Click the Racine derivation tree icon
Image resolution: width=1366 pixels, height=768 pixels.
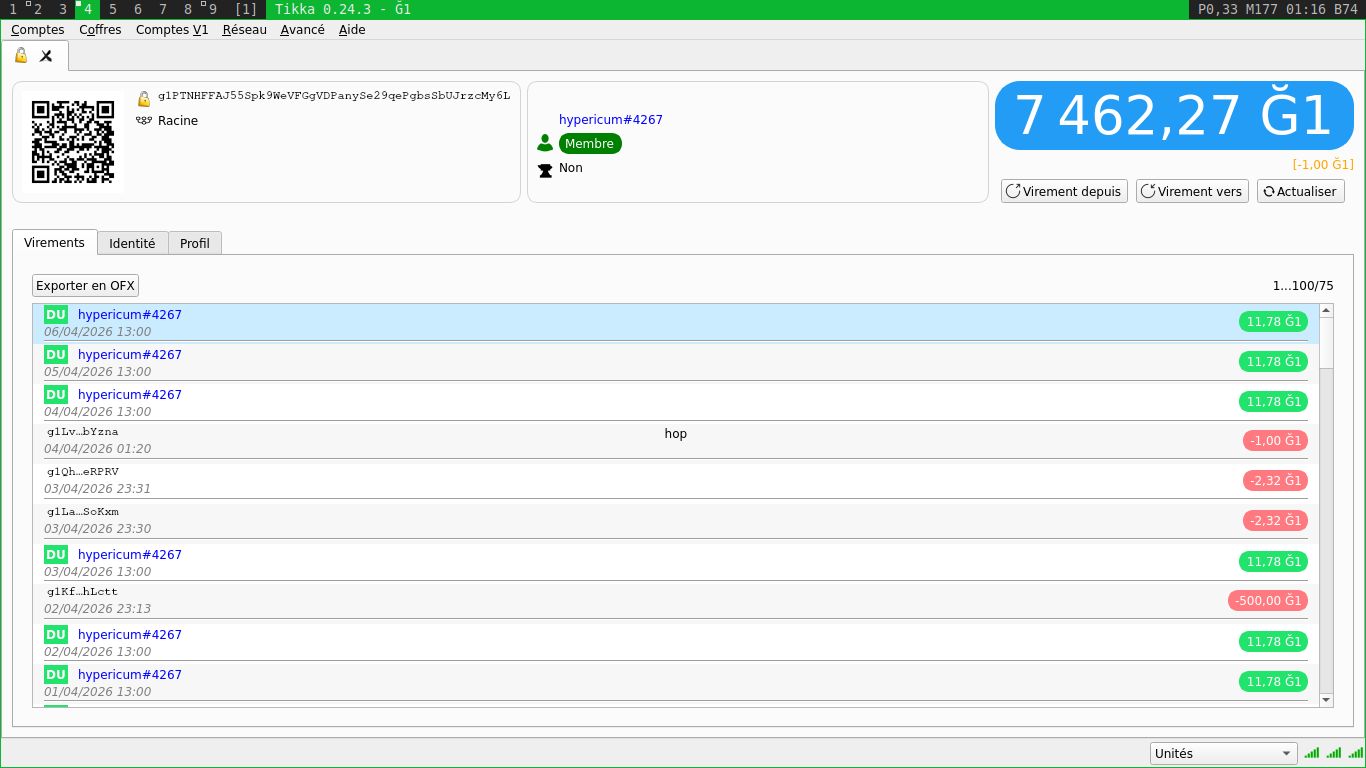pyautogui.click(x=144, y=121)
